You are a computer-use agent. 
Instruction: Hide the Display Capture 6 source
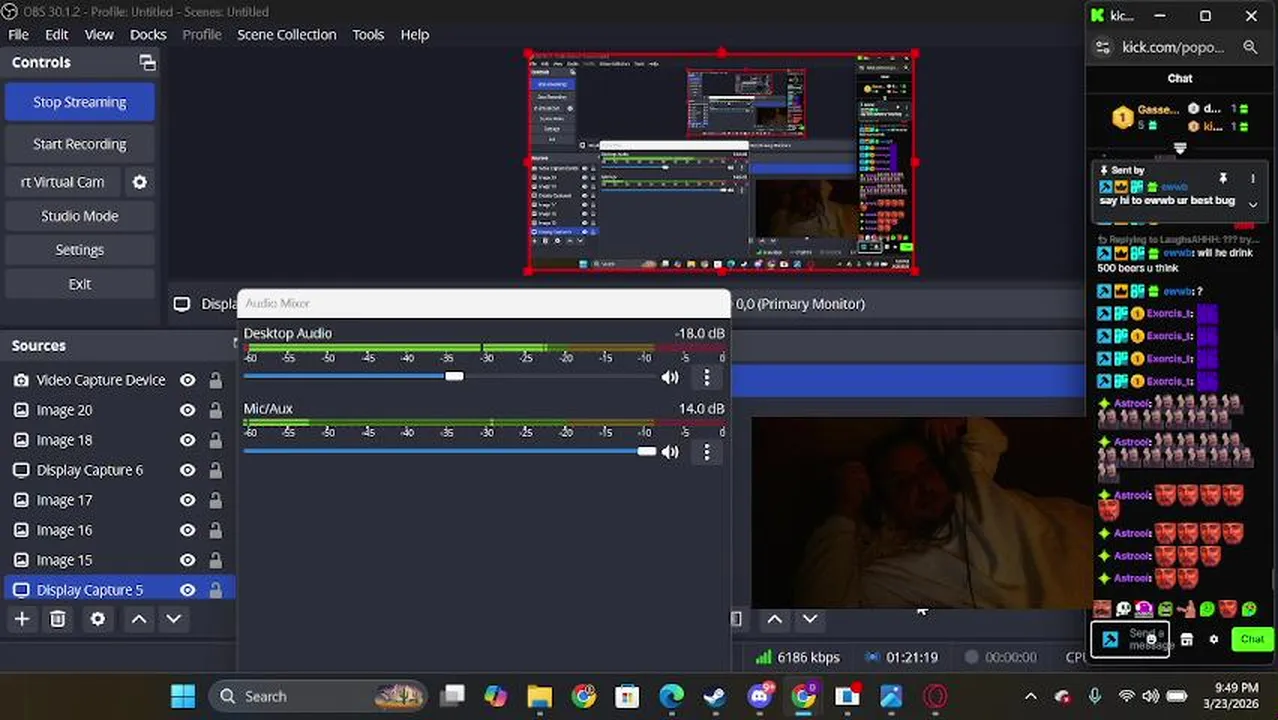(x=187, y=470)
